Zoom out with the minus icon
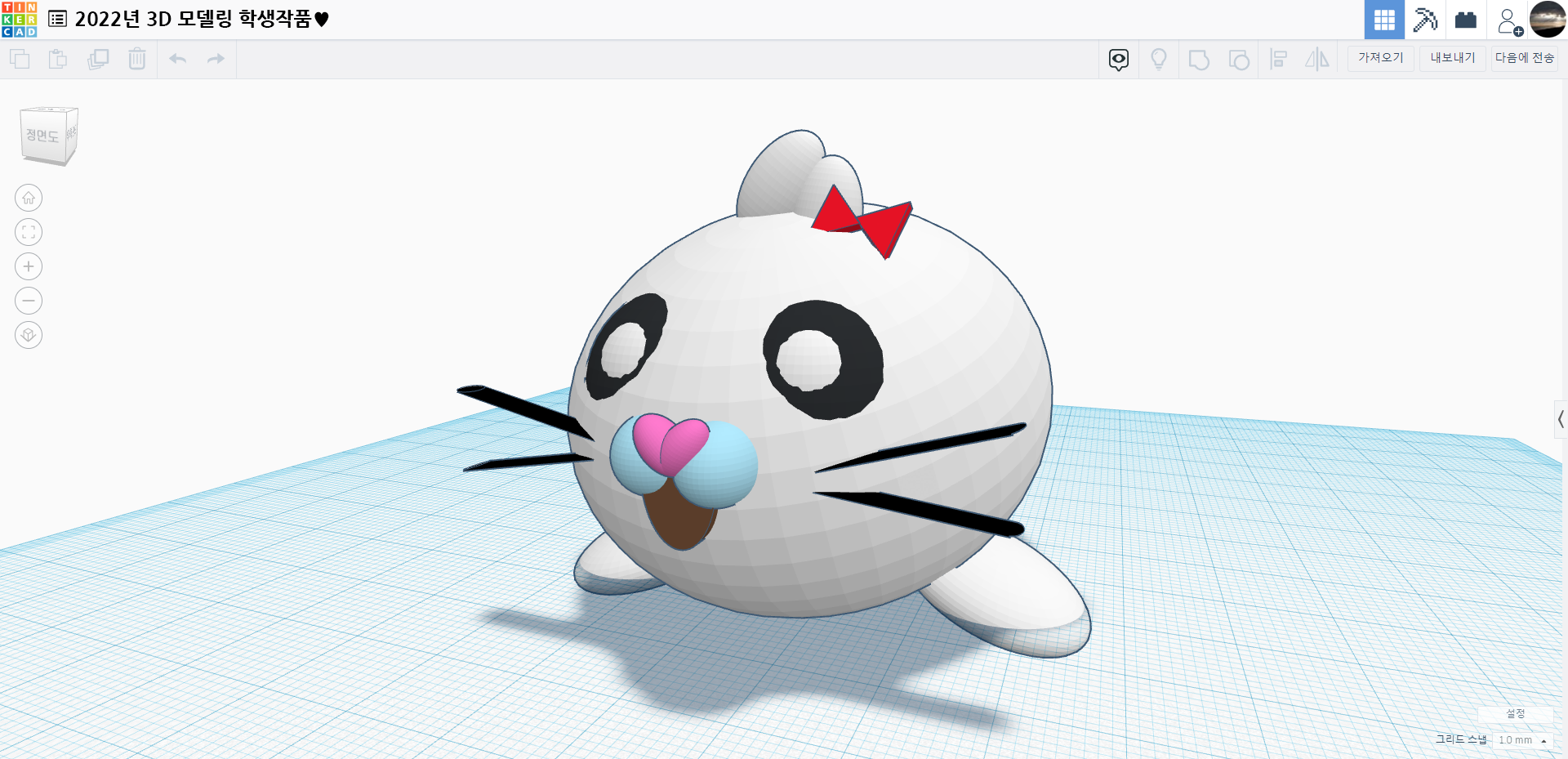The height and width of the screenshot is (759, 1568). (29, 301)
